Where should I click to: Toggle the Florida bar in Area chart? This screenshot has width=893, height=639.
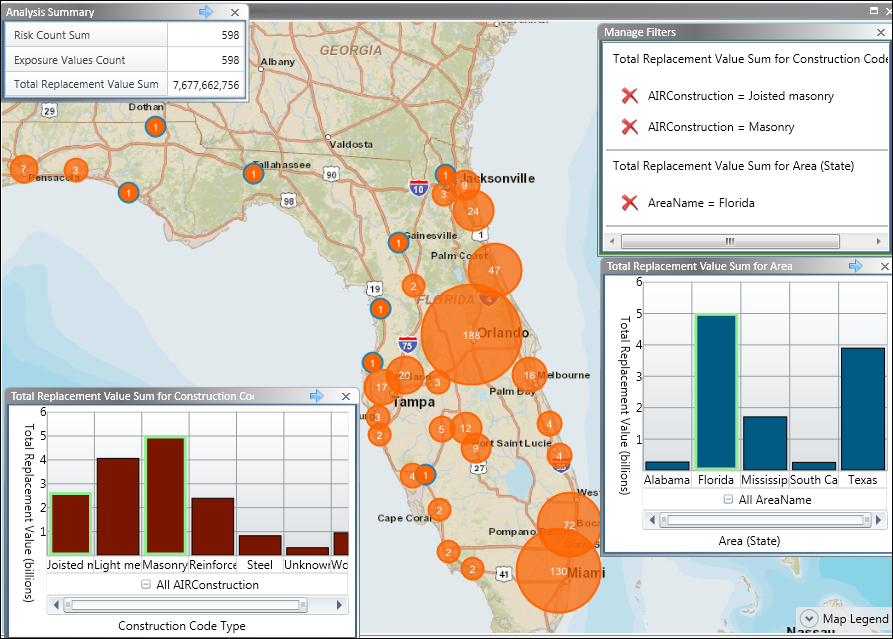716,391
